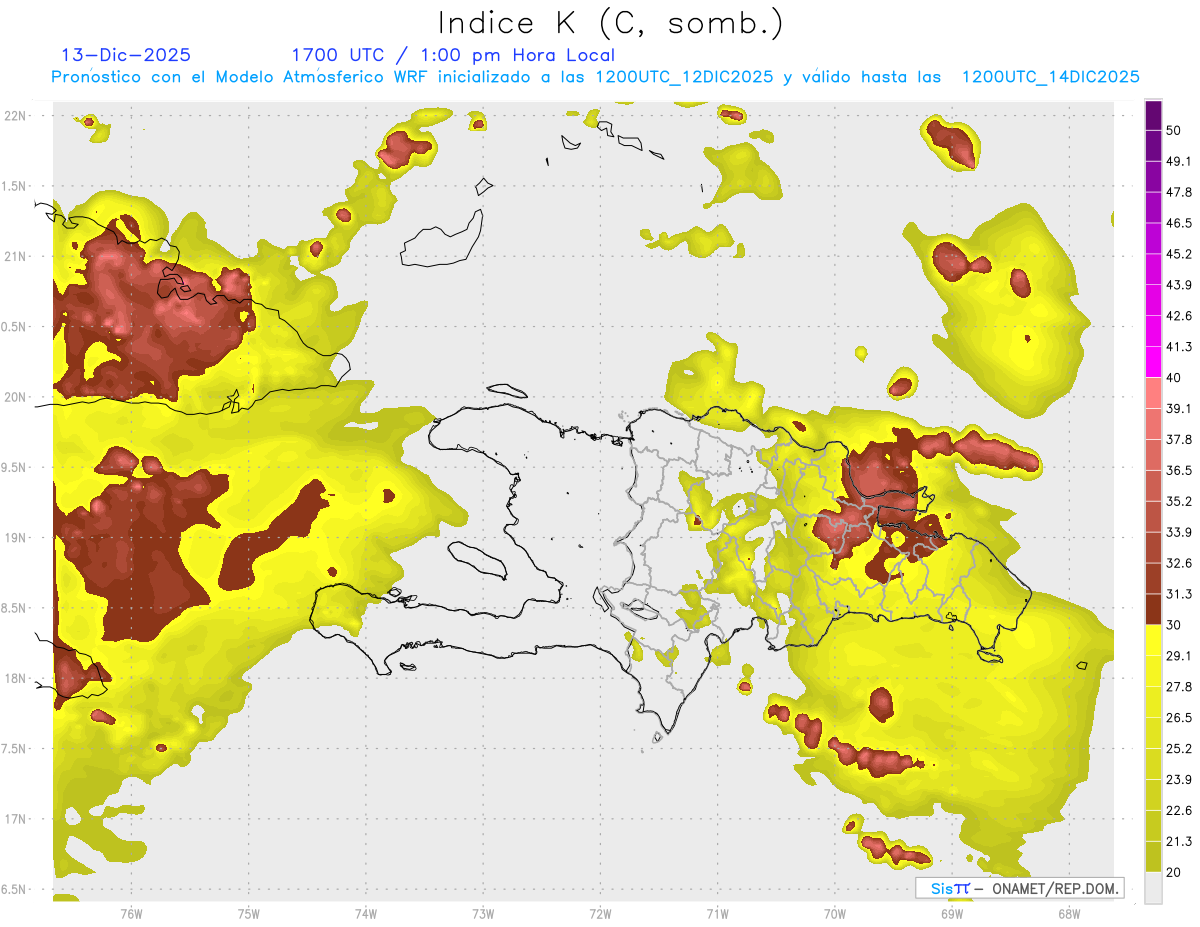Click the color scale value 42.6

[x=1179, y=316]
